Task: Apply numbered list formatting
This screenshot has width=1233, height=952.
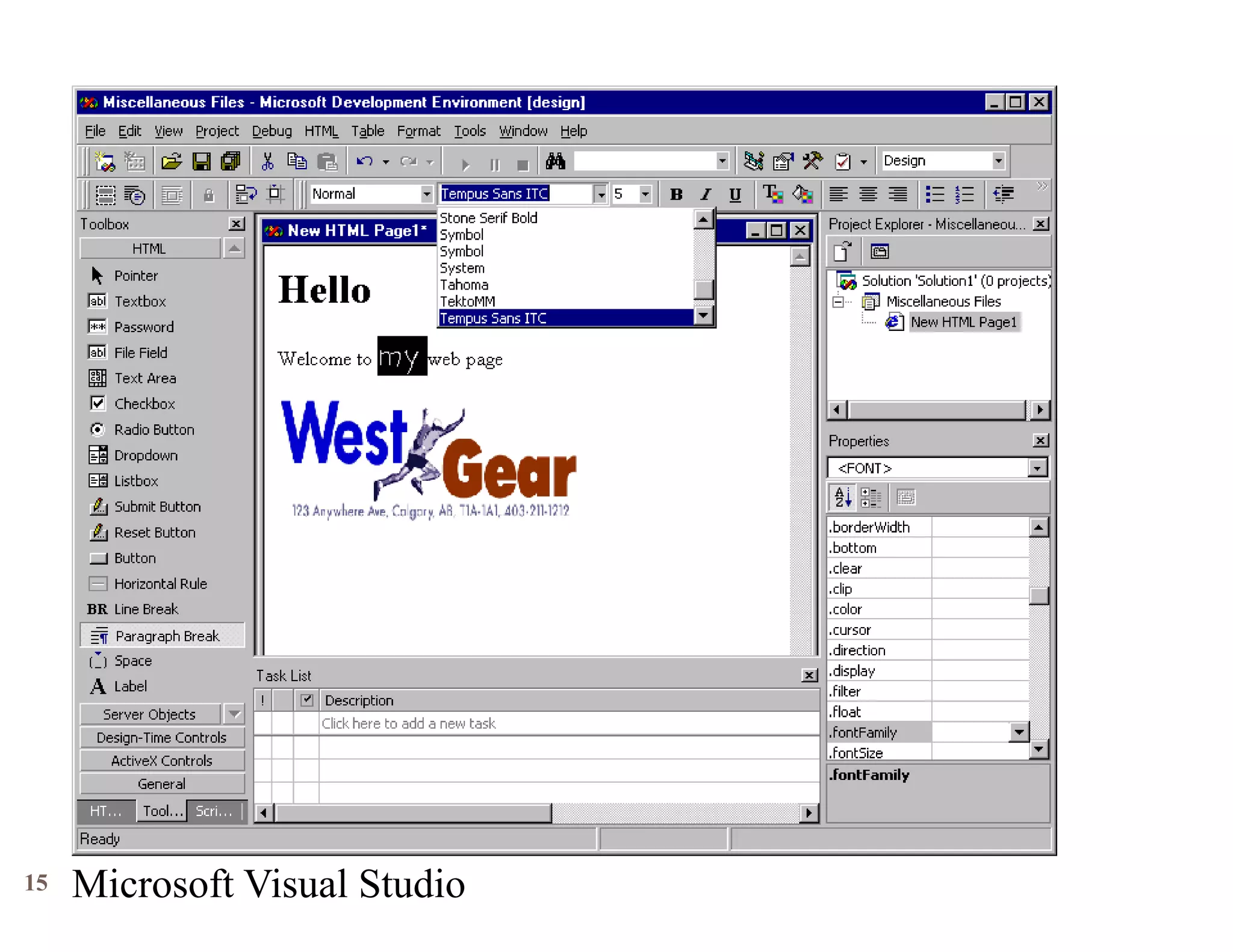Action: (964, 194)
